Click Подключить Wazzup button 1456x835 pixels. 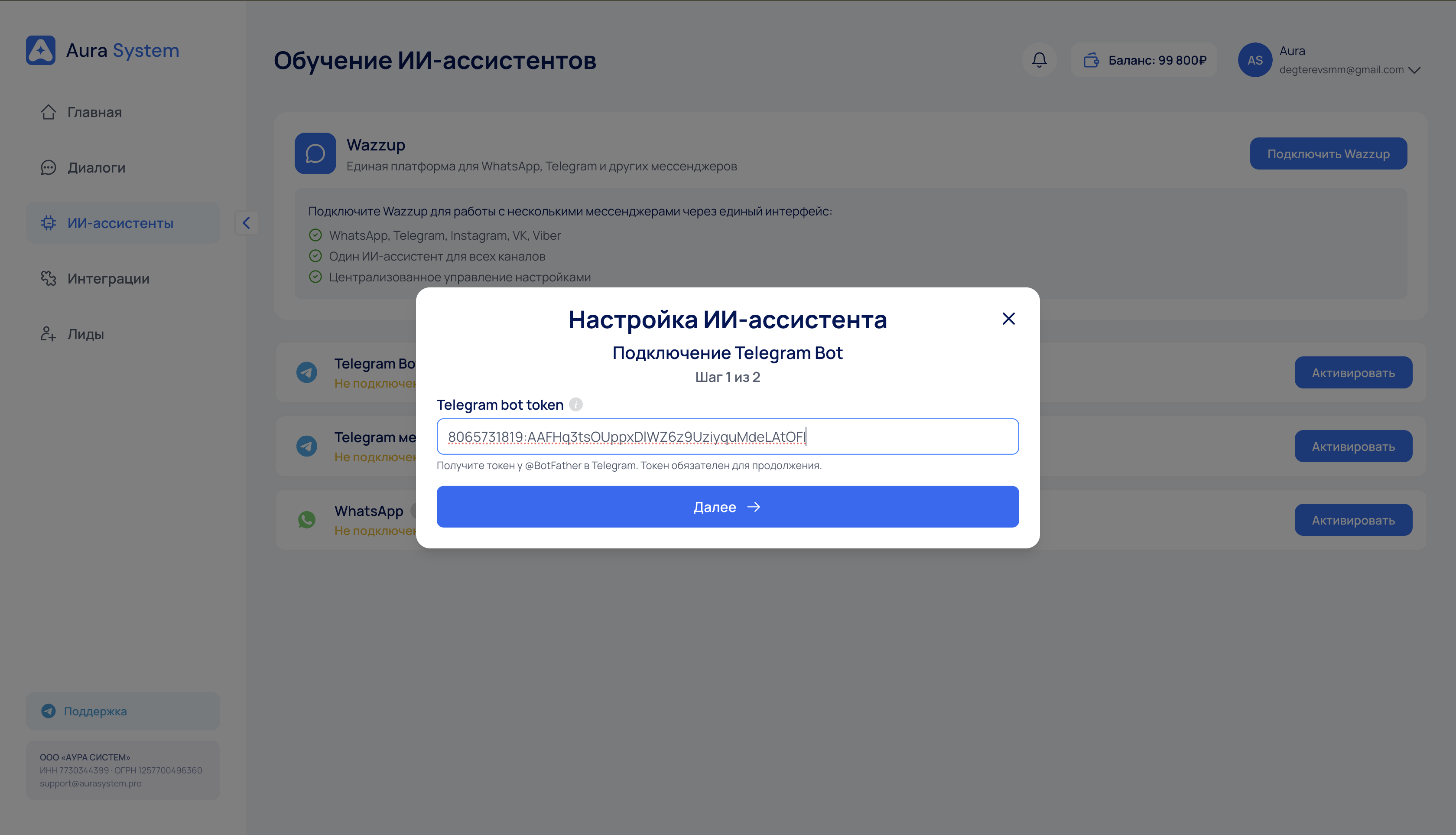[1328, 153]
